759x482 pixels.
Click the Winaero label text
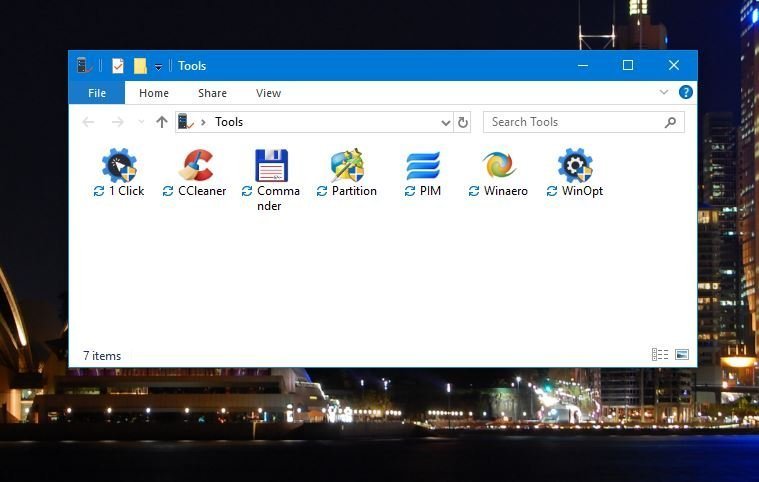(x=505, y=191)
